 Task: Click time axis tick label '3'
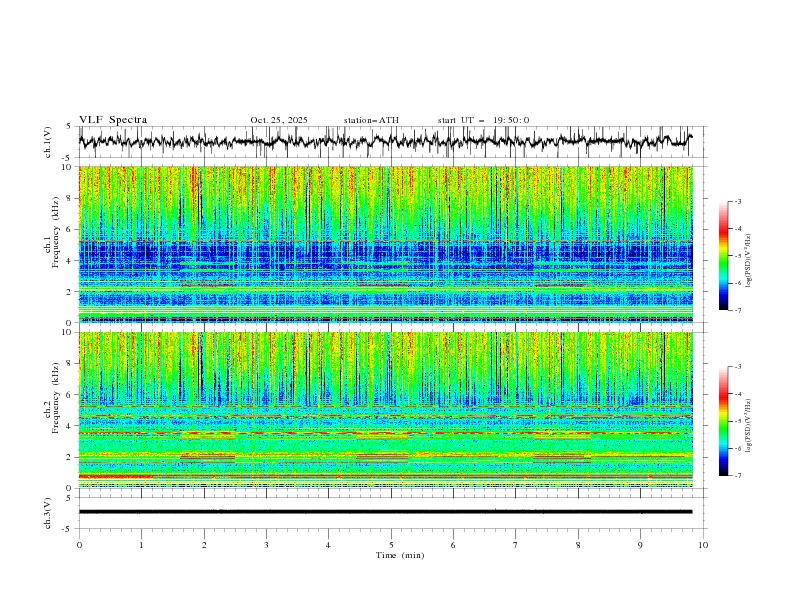click(266, 545)
